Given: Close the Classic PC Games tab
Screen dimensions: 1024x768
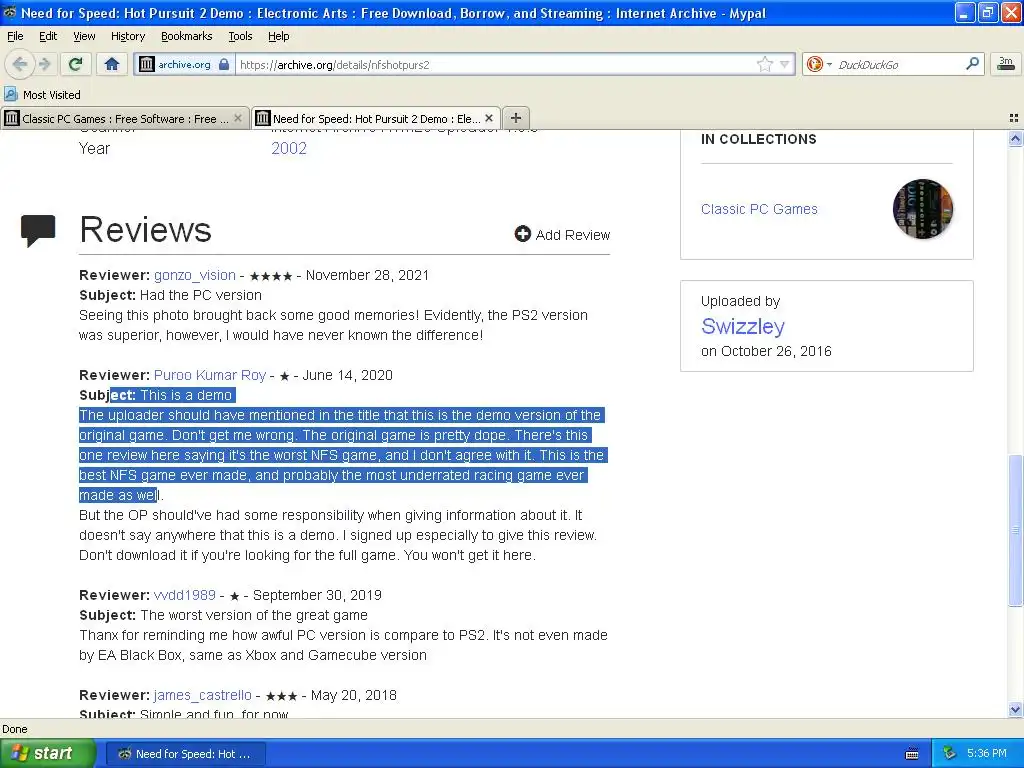Looking at the screenshot, I should pos(238,118).
